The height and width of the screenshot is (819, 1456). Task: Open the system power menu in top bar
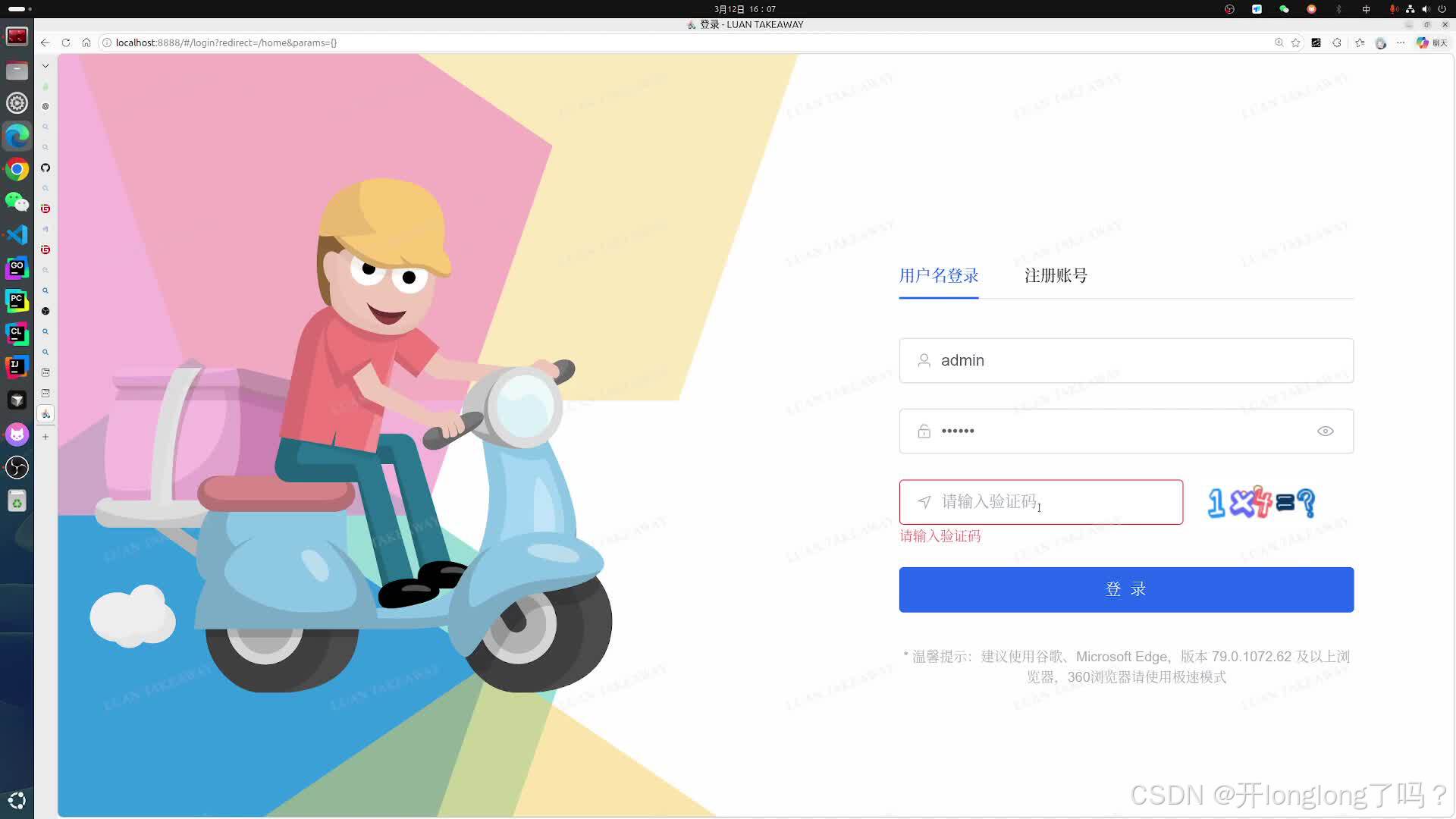pyautogui.click(x=1442, y=9)
